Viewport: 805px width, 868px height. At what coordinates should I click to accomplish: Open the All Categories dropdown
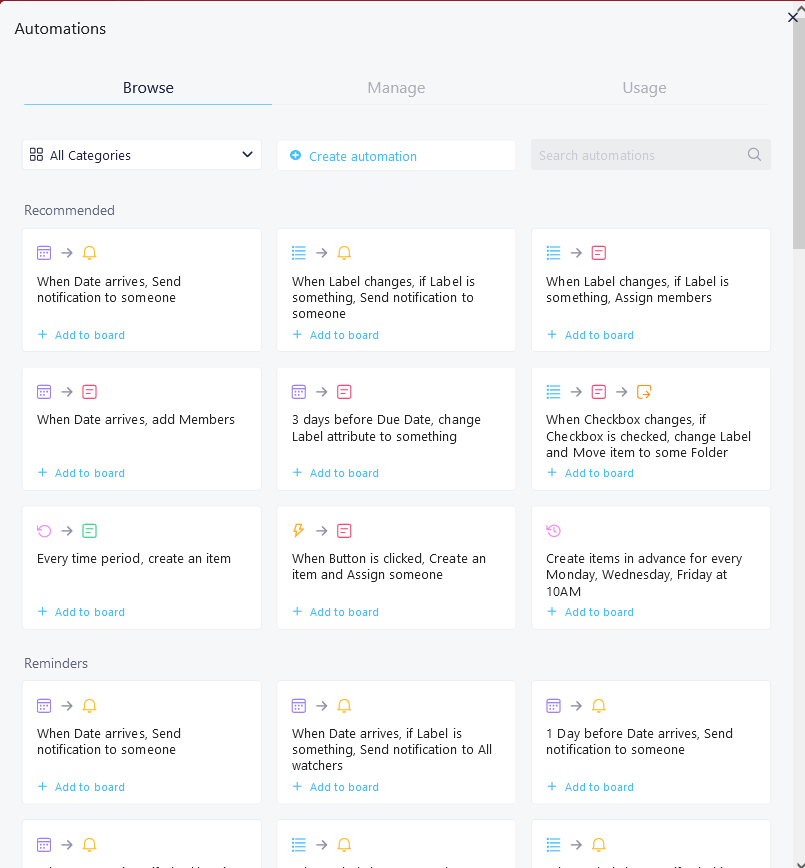click(141, 155)
